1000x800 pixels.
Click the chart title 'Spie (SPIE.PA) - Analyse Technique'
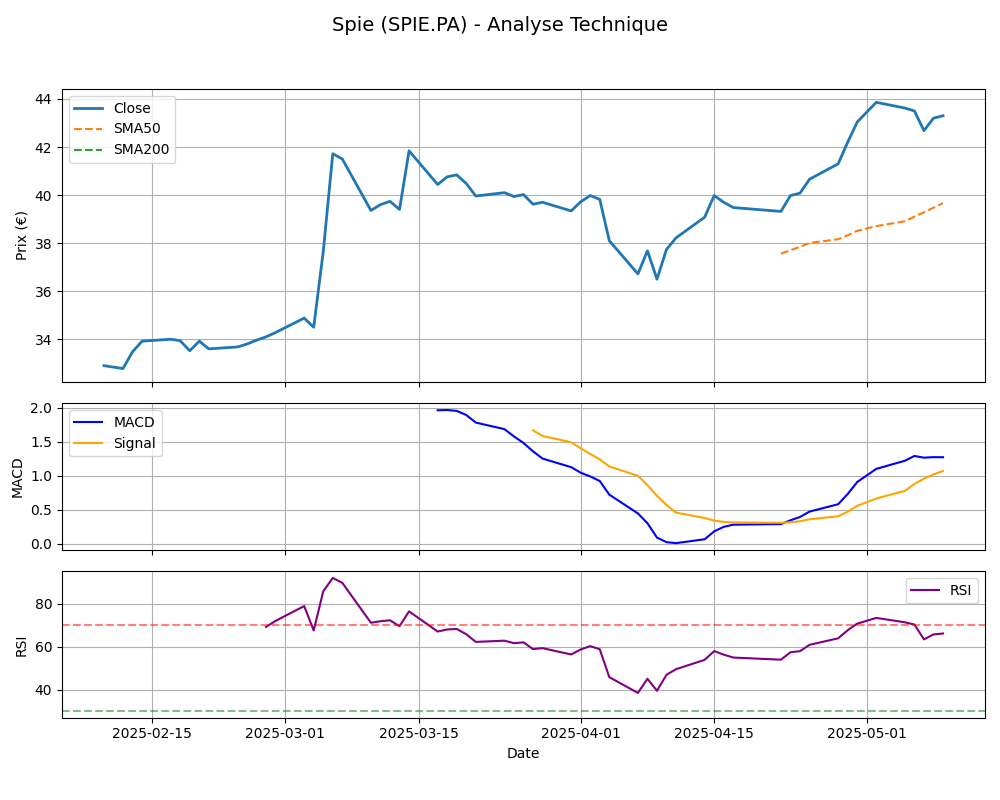click(499, 24)
